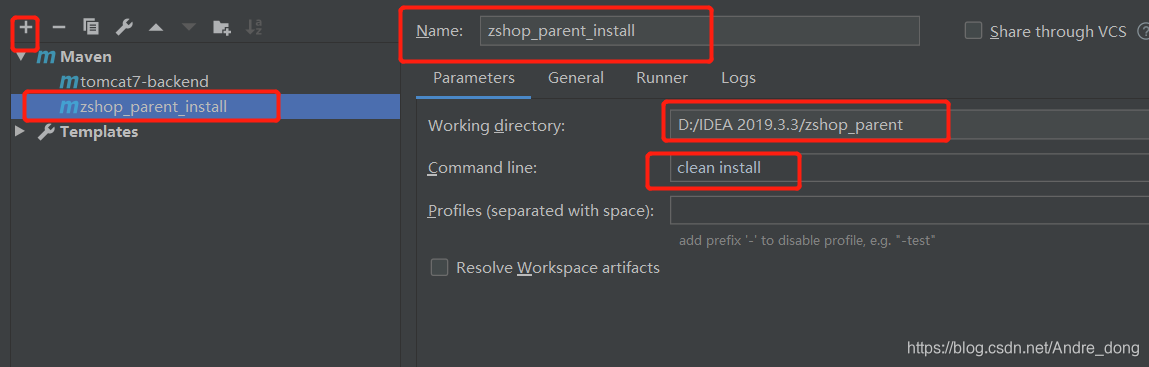Select the tomcat7-backend configuration

(135, 81)
